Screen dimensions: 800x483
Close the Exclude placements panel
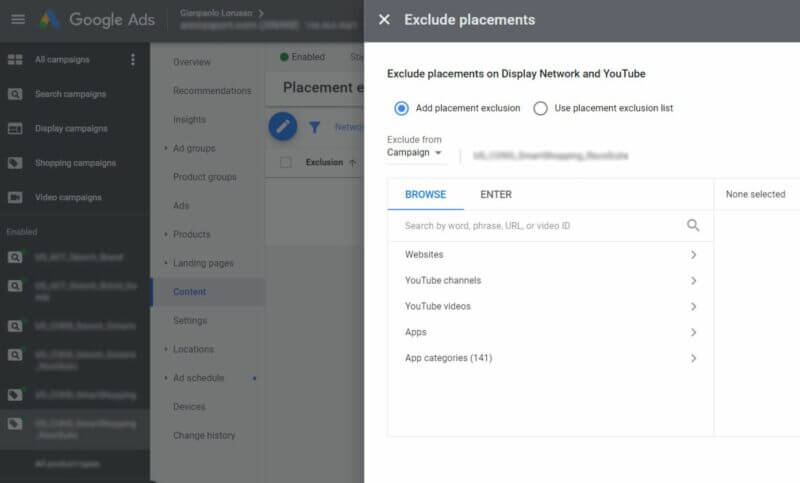click(384, 19)
